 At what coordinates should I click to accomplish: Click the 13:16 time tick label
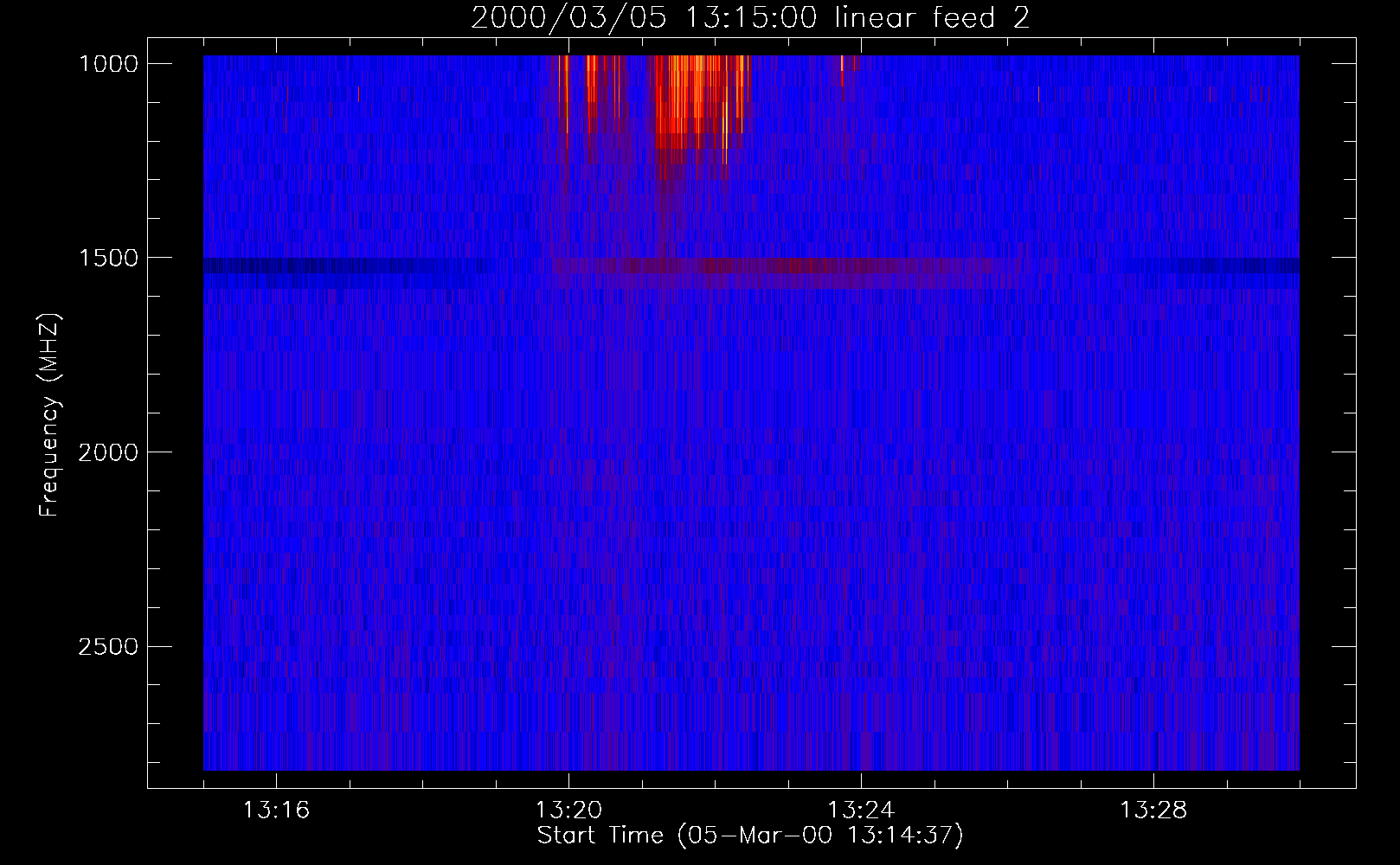pos(276,811)
